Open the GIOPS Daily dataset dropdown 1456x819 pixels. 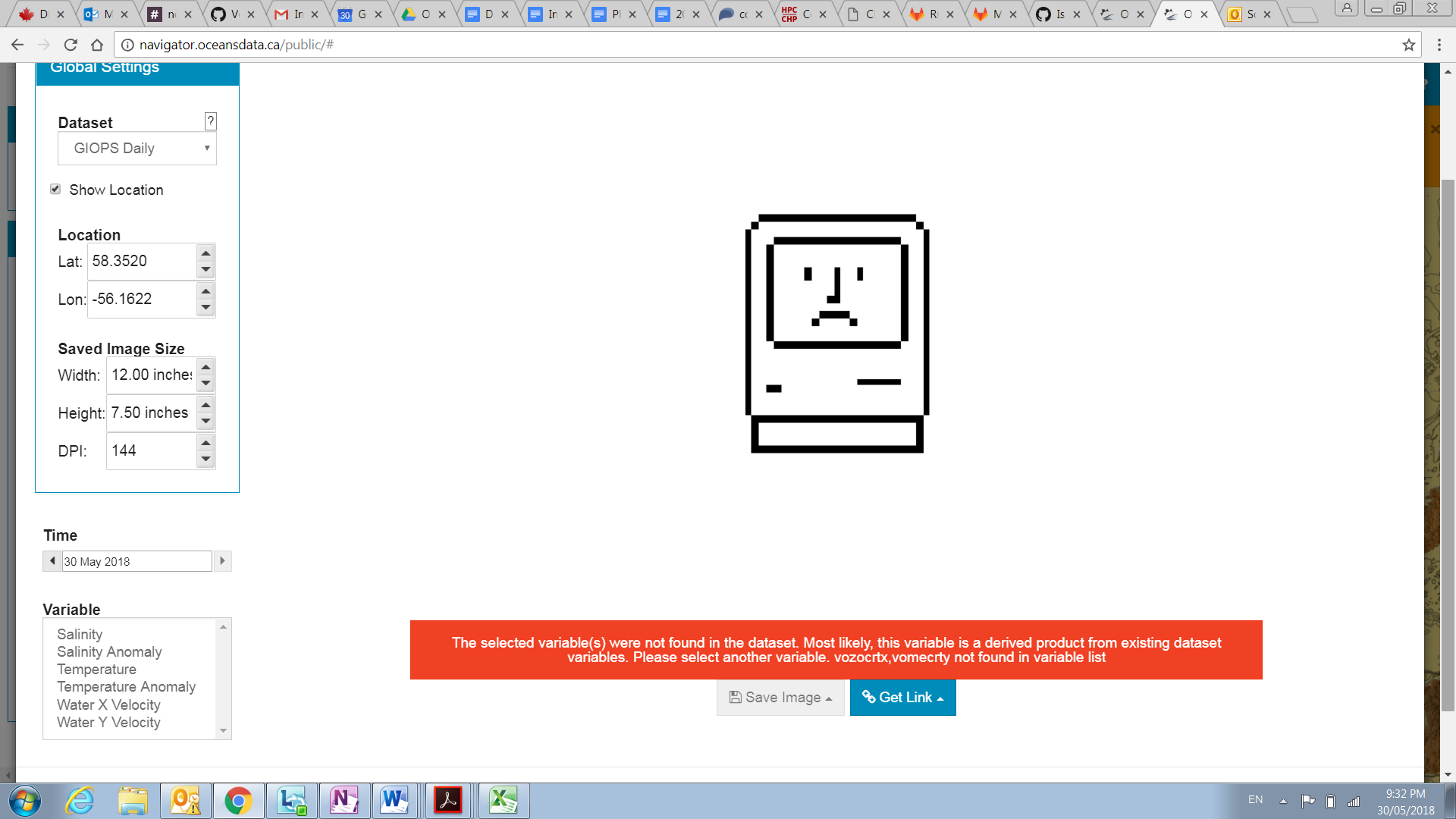(x=137, y=149)
